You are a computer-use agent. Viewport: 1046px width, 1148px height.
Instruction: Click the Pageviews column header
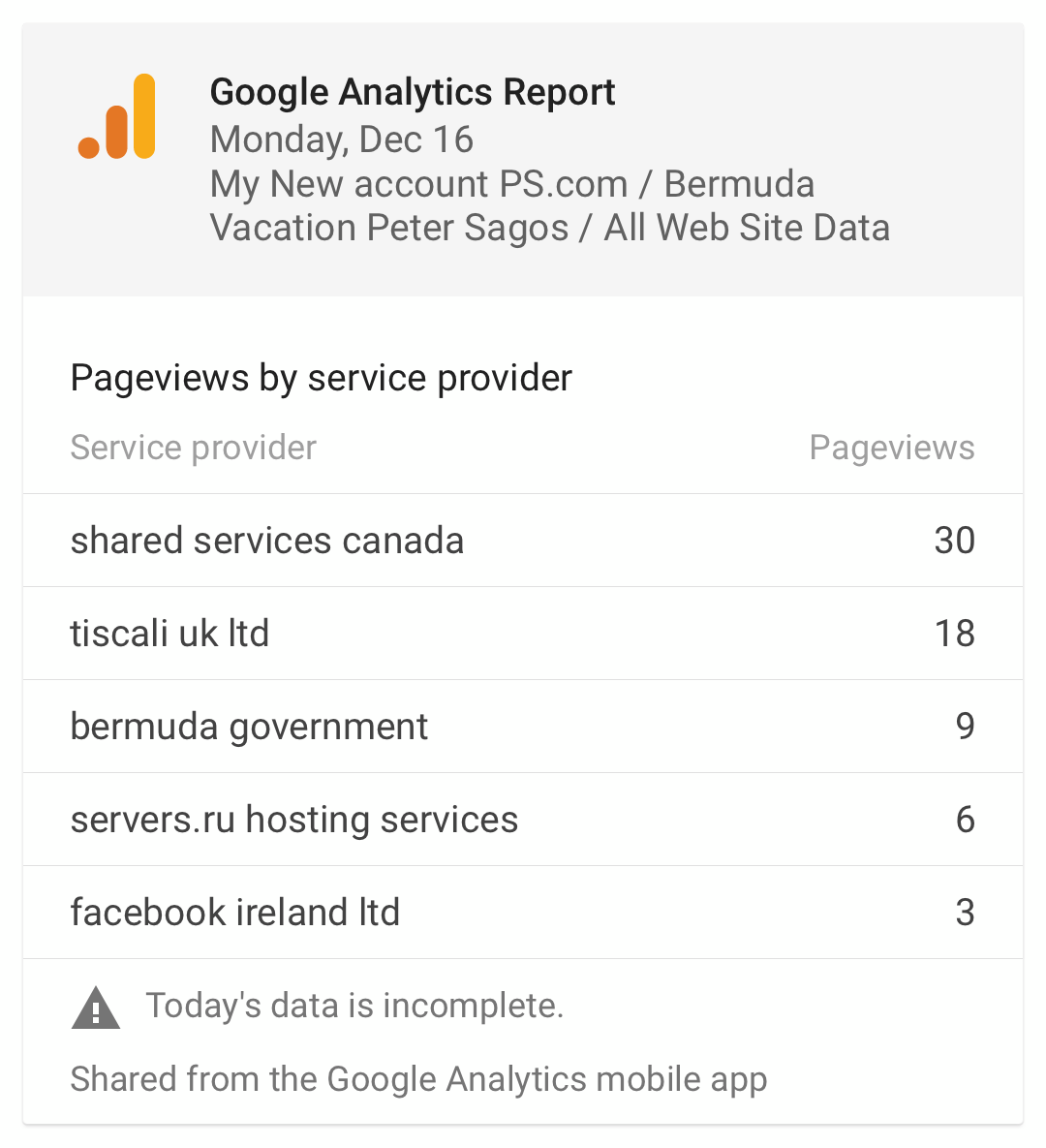(x=892, y=448)
